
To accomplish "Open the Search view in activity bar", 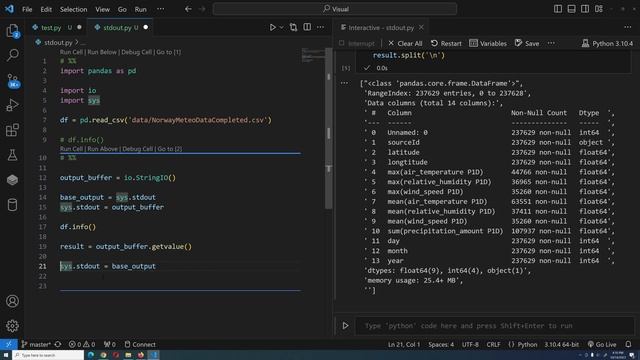I will 13,55.
